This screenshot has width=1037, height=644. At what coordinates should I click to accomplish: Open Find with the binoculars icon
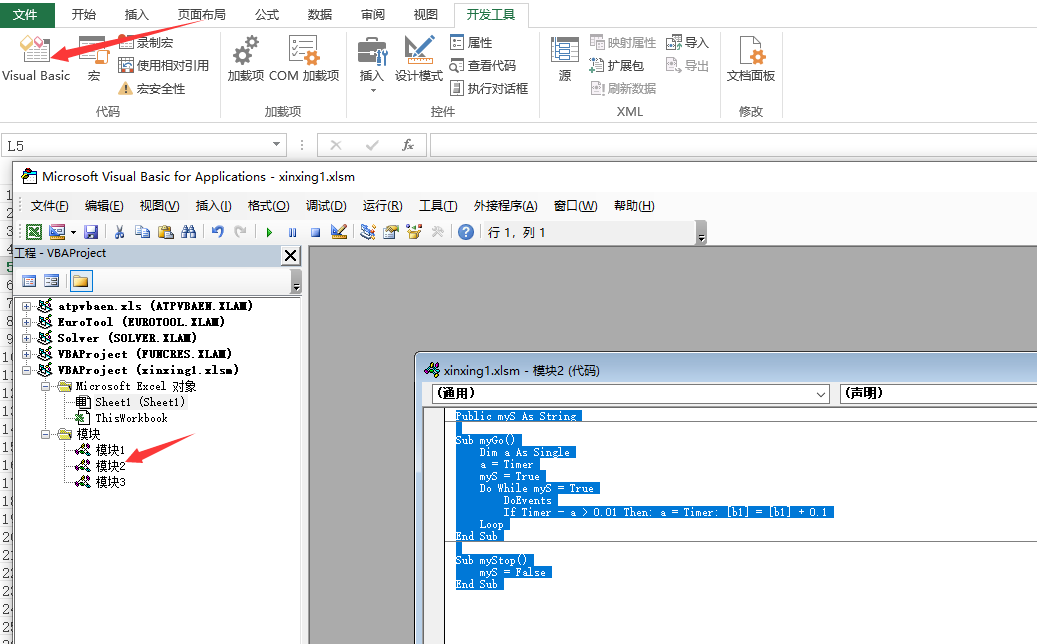pyautogui.click(x=188, y=232)
